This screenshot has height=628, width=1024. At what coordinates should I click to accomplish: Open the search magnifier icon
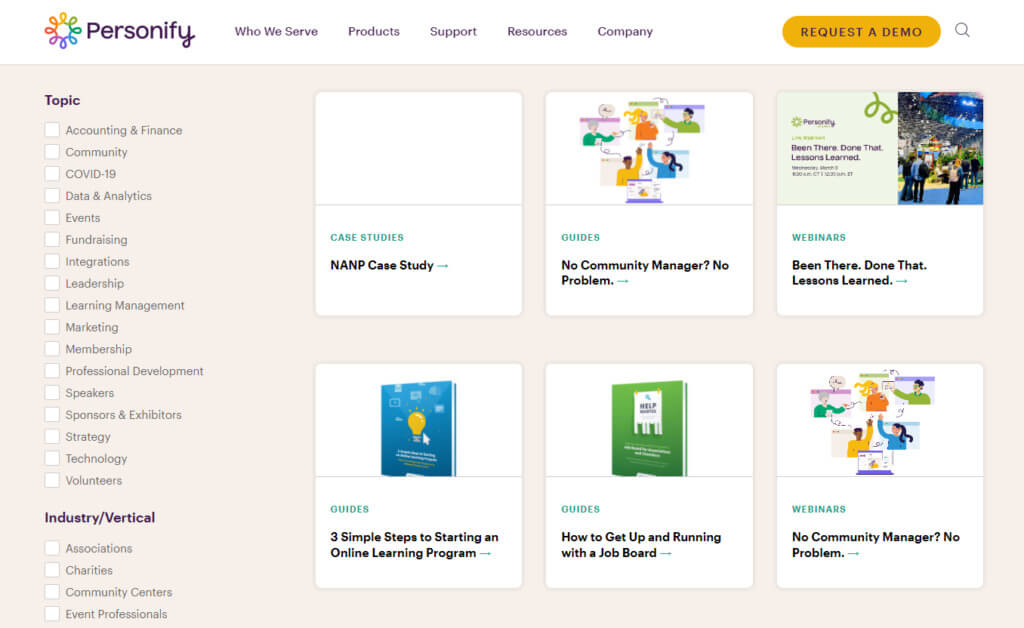962,30
